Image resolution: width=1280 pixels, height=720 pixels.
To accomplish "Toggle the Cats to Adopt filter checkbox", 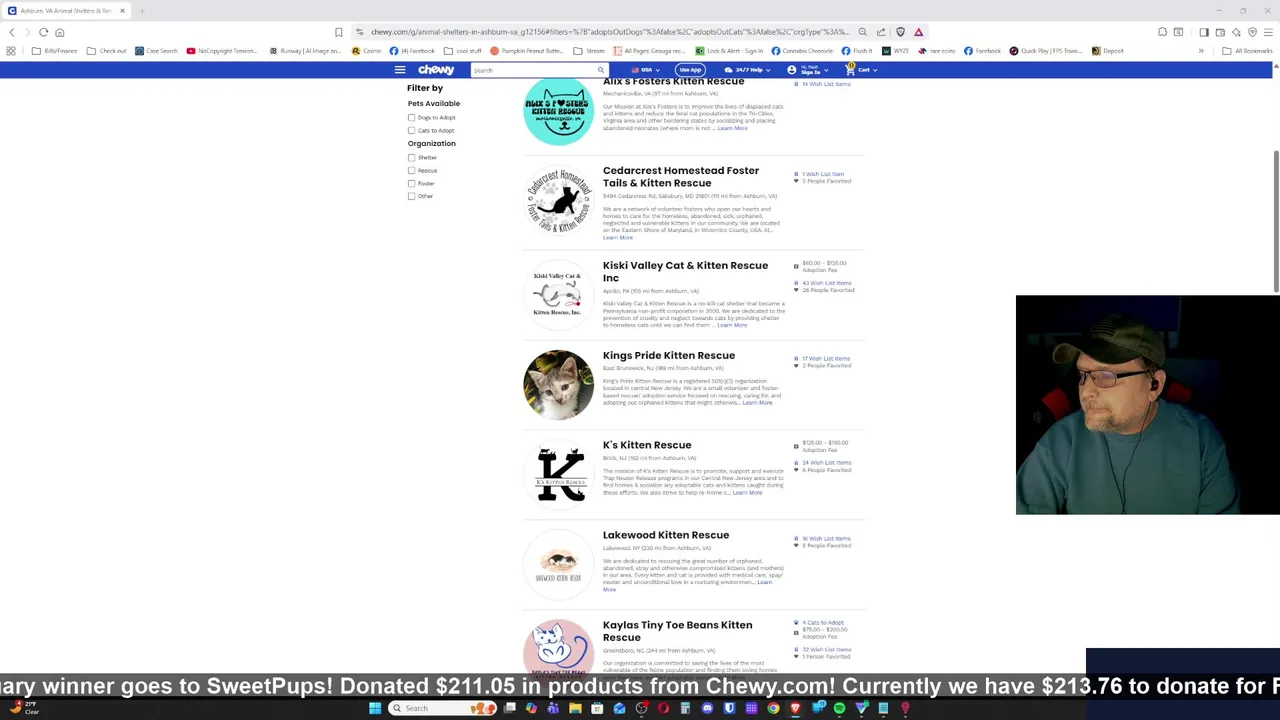I will [x=411, y=131].
